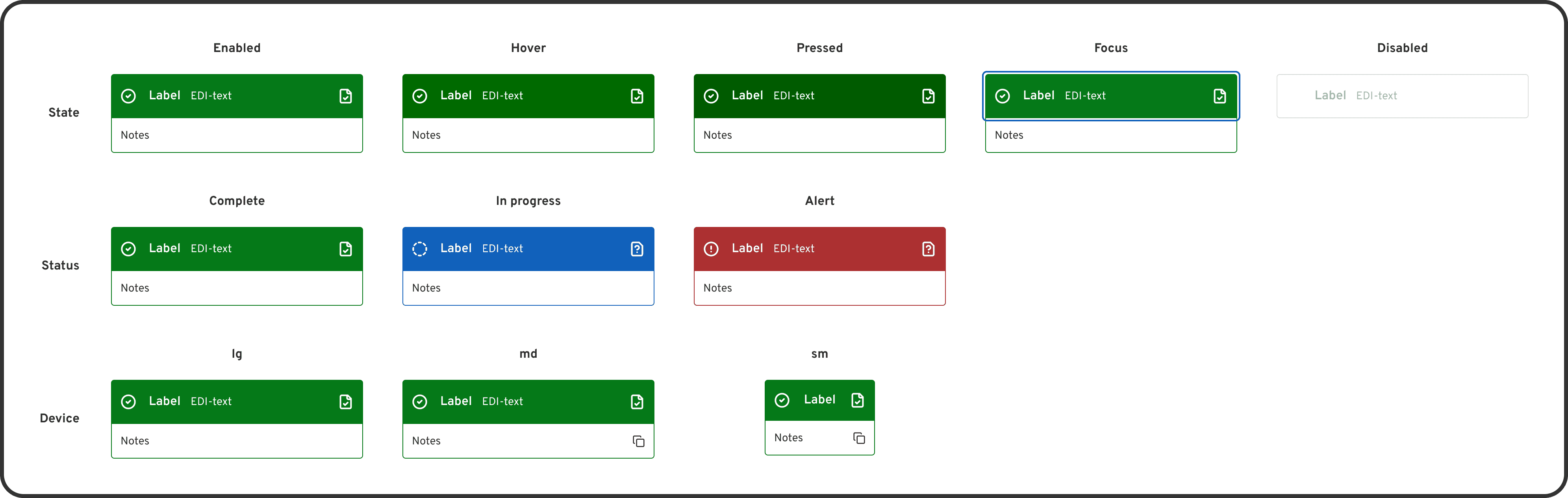The height and width of the screenshot is (498, 1568).
Task: Click the alert exclamation icon on the Alert card
Action: pyautogui.click(x=710, y=248)
